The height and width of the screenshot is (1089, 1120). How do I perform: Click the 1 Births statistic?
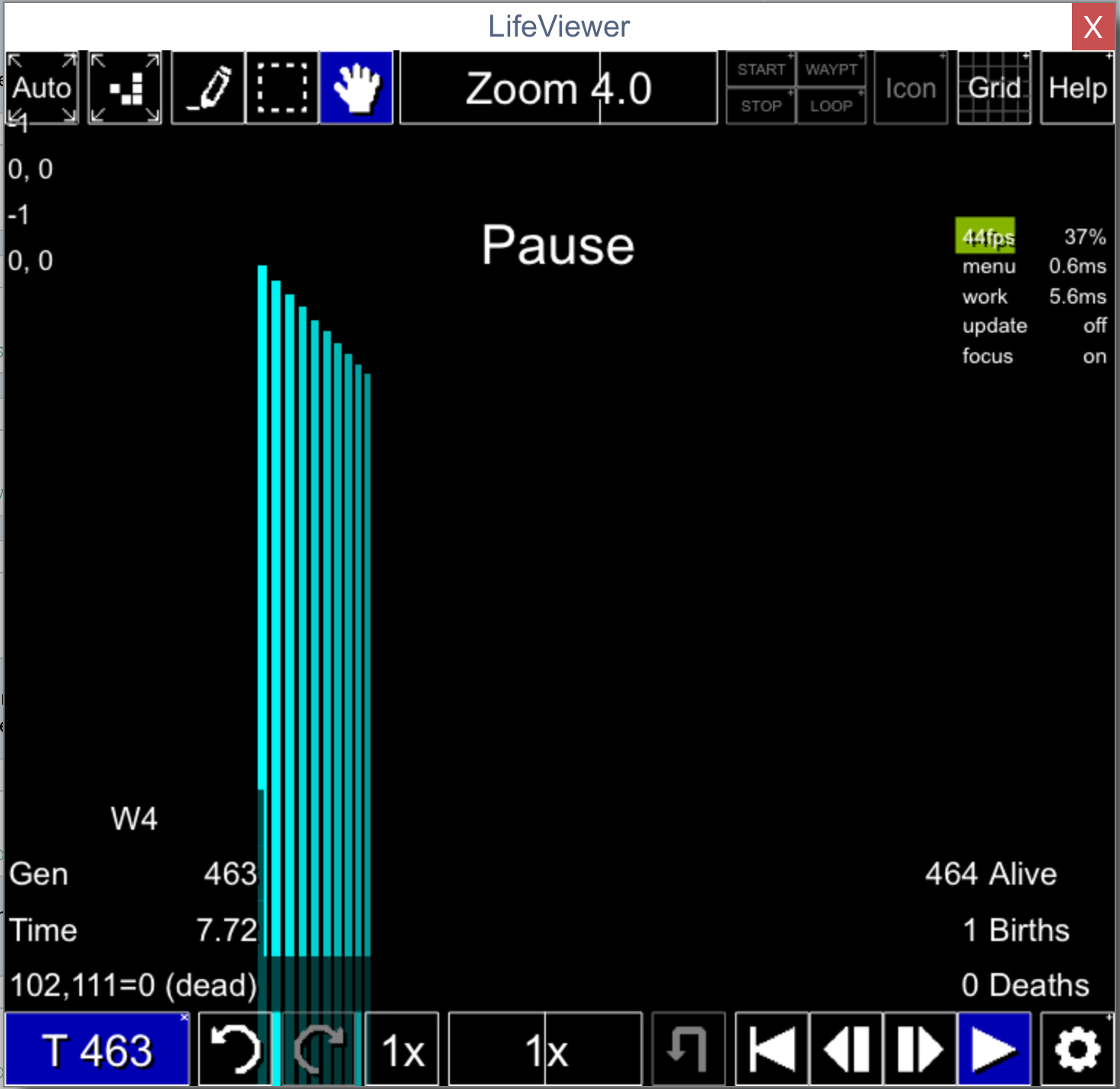pyautogui.click(x=1016, y=930)
